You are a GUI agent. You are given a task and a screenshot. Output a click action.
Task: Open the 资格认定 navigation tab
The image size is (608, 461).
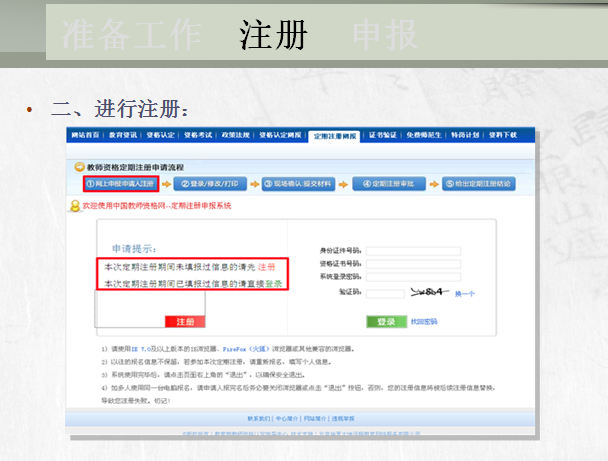pyautogui.click(x=160, y=135)
